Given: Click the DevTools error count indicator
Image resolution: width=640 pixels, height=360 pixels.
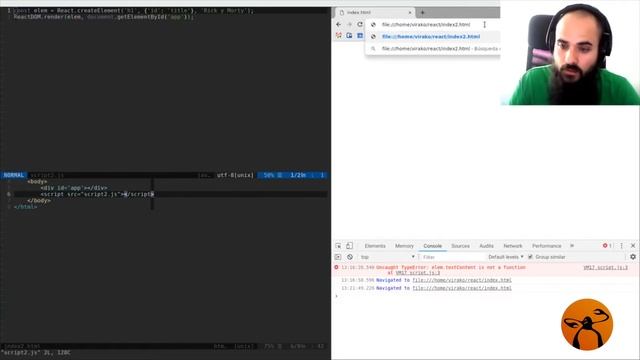Looking at the screenshot, I should [x=607, y=246].
